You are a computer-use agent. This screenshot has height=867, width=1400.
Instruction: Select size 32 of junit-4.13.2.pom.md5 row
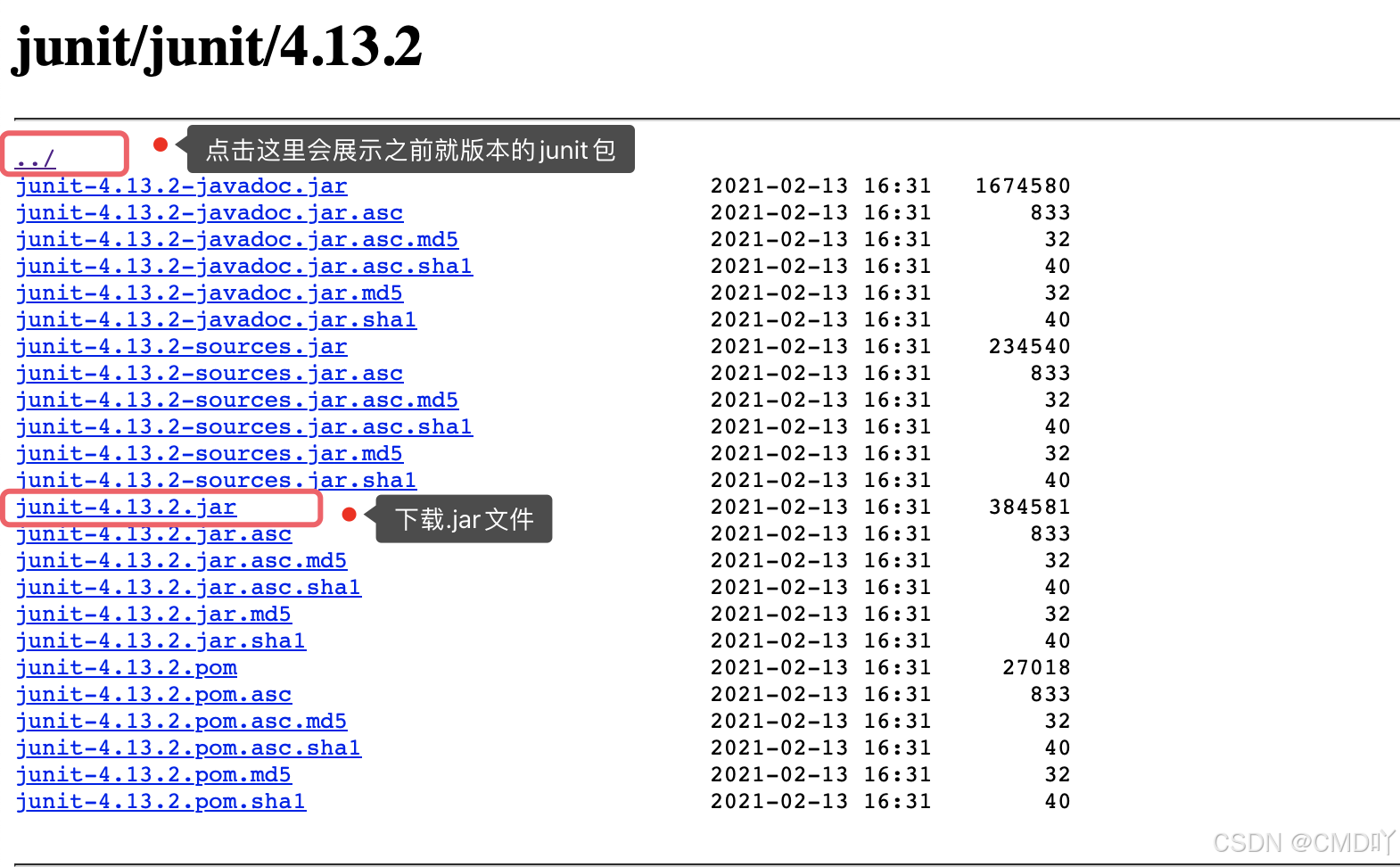tap(1058, 774)
